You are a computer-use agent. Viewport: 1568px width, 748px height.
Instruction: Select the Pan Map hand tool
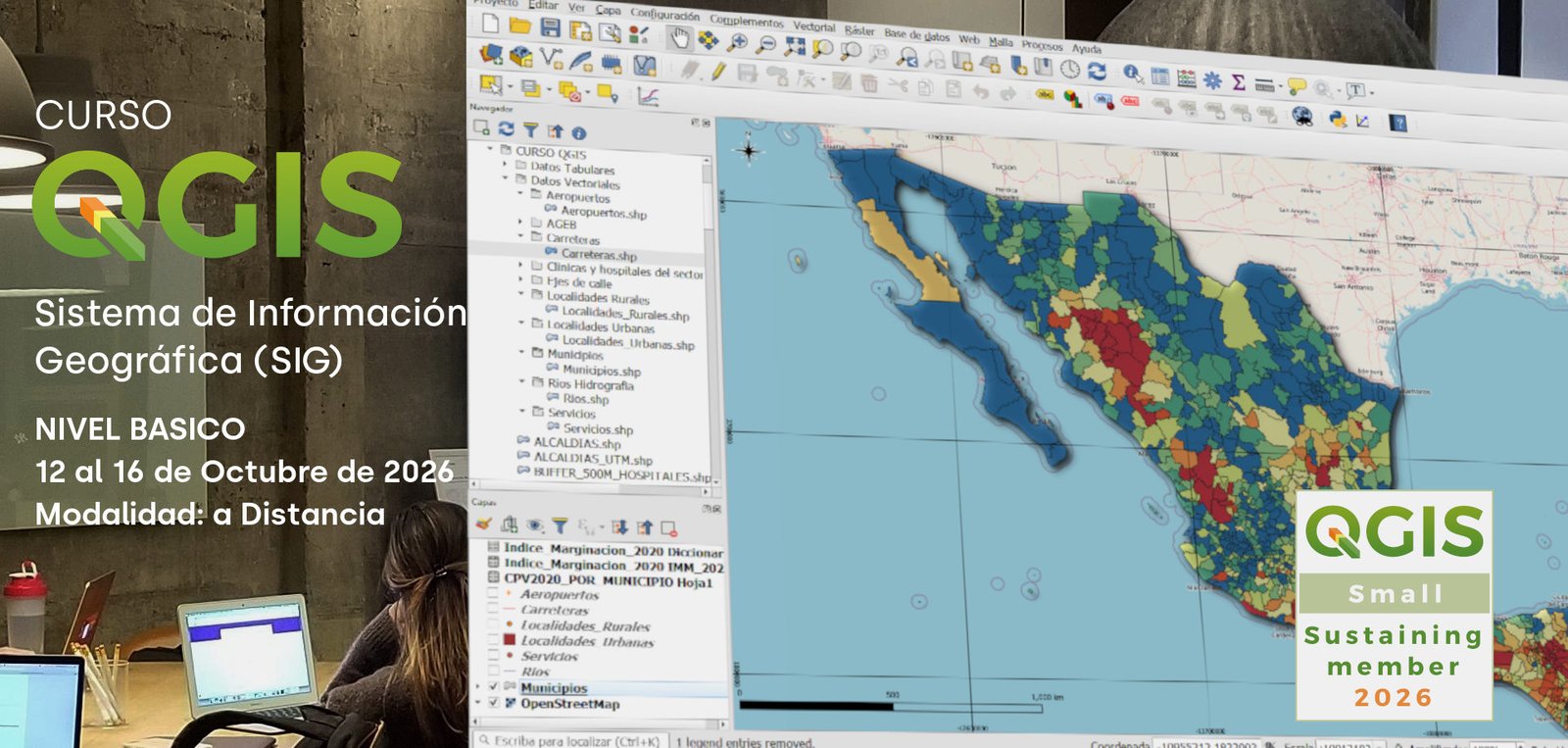pyautogui.click(x=679, y=38)
